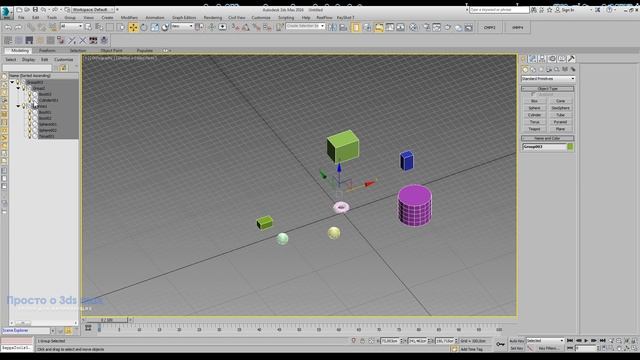The width and height of the screenshot is (640, 360).
Task: Toggle the Angle Snap button
Action: (x=246, y=27)
